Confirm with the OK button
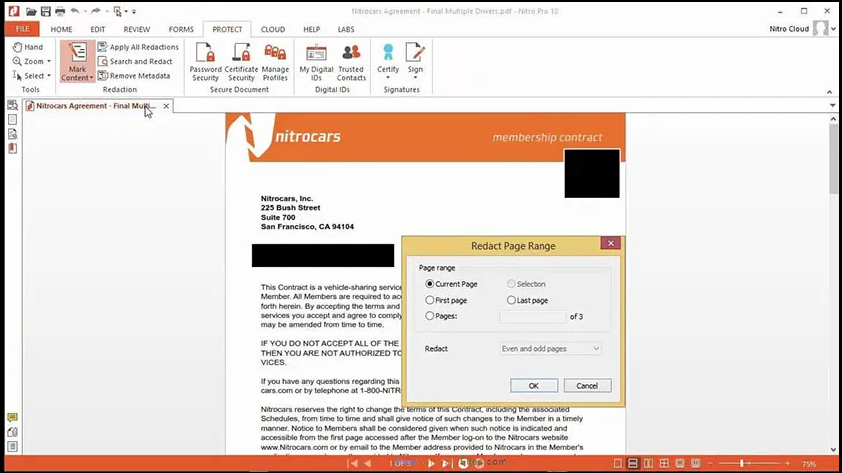 pos(533,386)
